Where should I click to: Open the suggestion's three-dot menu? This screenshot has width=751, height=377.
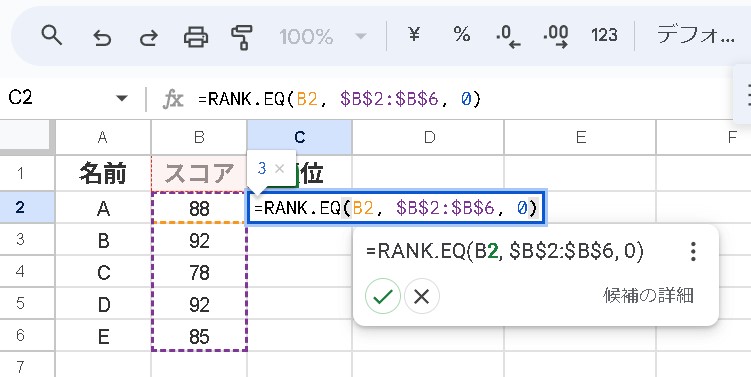click(693, 251)
